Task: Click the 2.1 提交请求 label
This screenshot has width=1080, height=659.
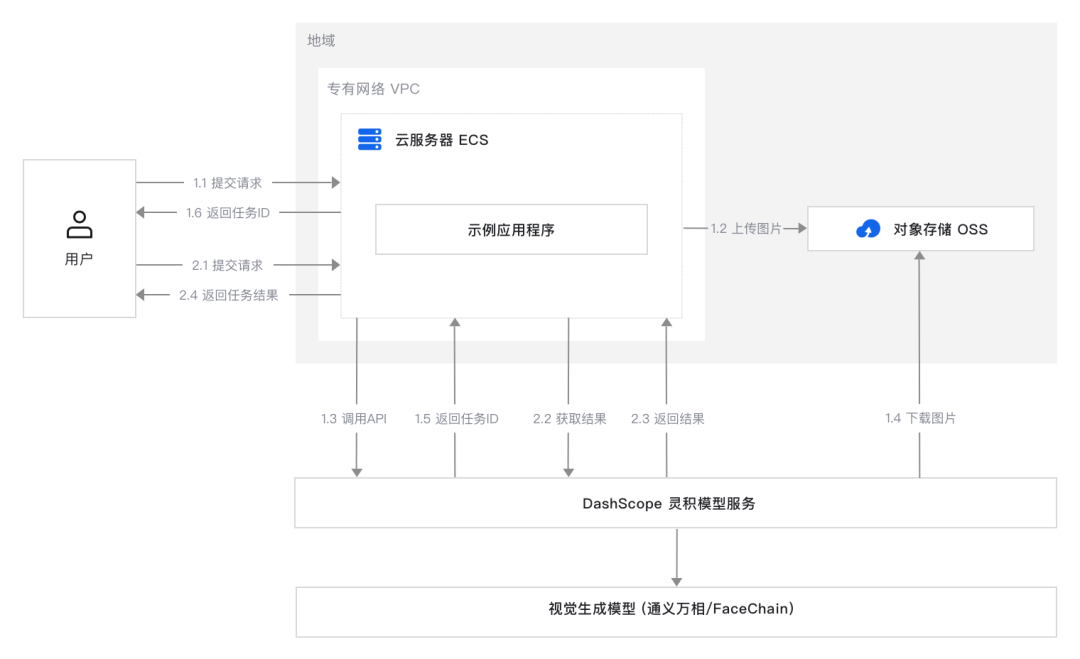Action: (227, 265)
